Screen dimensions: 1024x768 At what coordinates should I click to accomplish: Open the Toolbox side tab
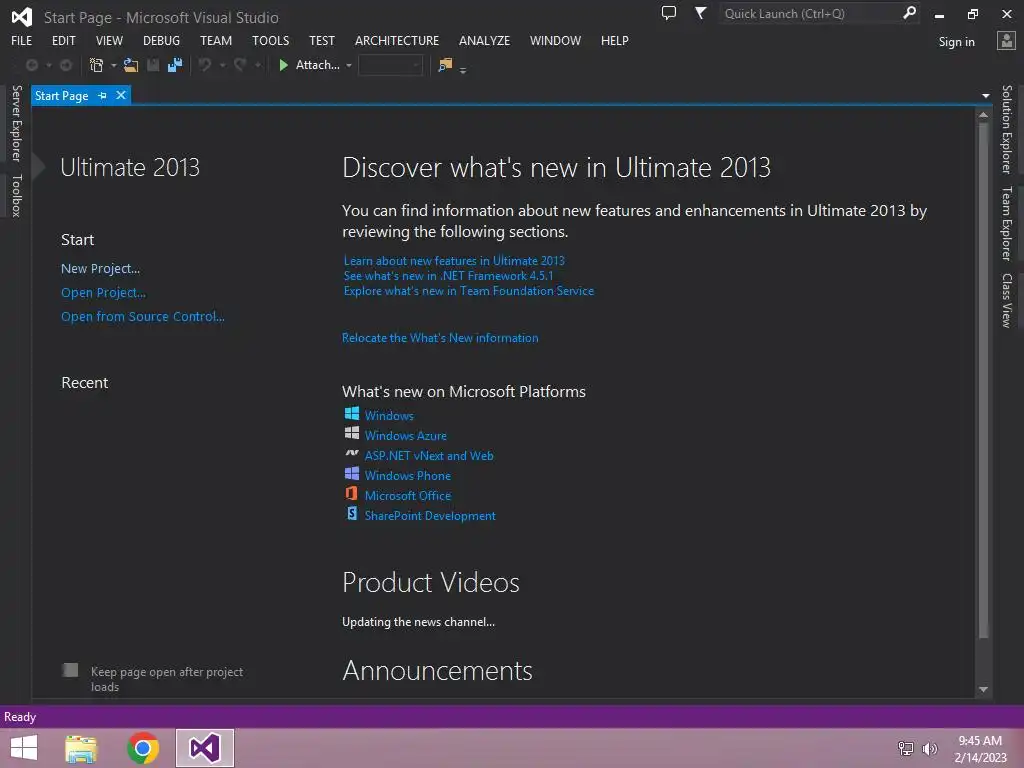click(x=16, y=195)
